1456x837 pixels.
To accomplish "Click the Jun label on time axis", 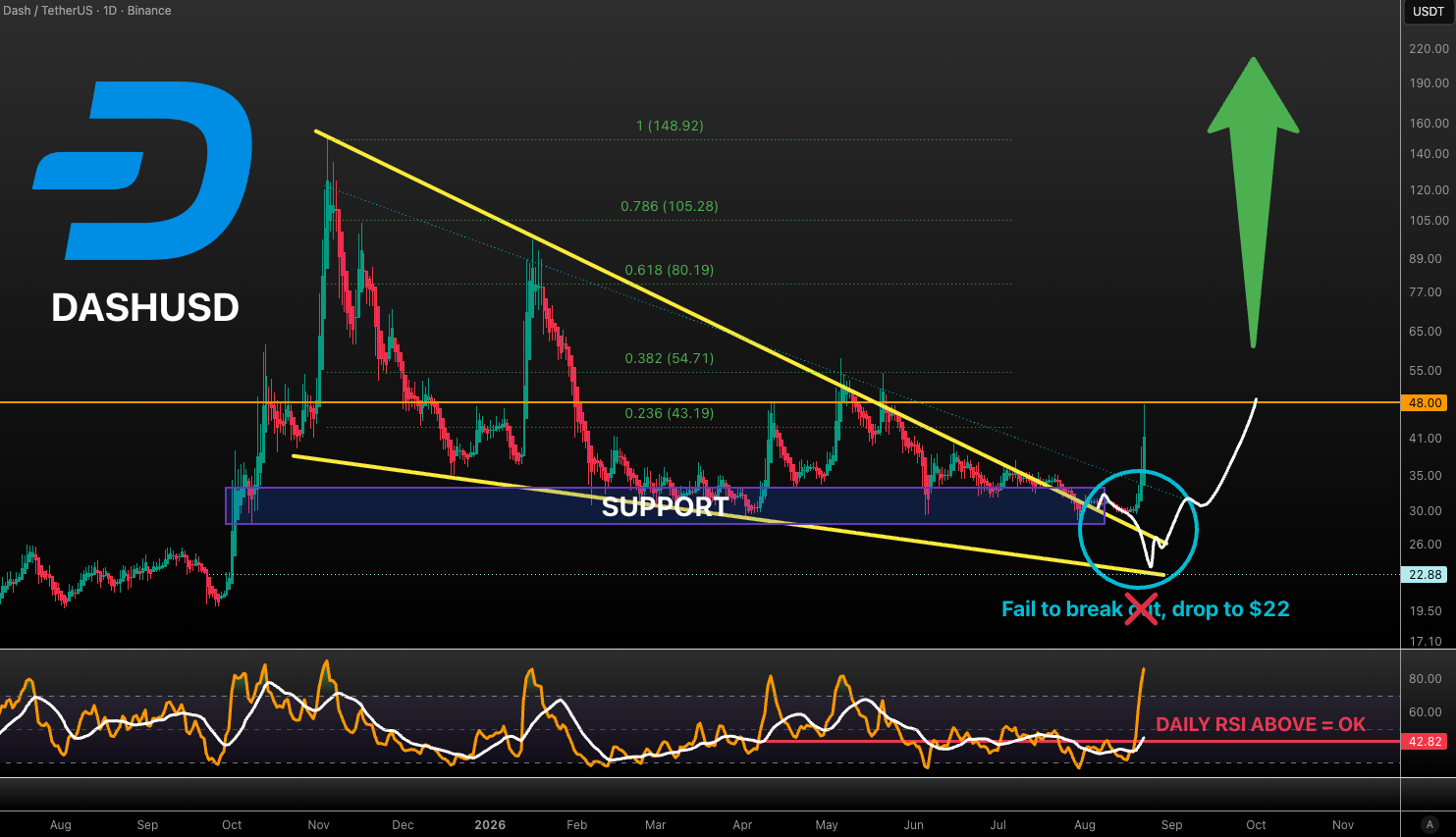I will pyautogui.click(x=914, y=825).
